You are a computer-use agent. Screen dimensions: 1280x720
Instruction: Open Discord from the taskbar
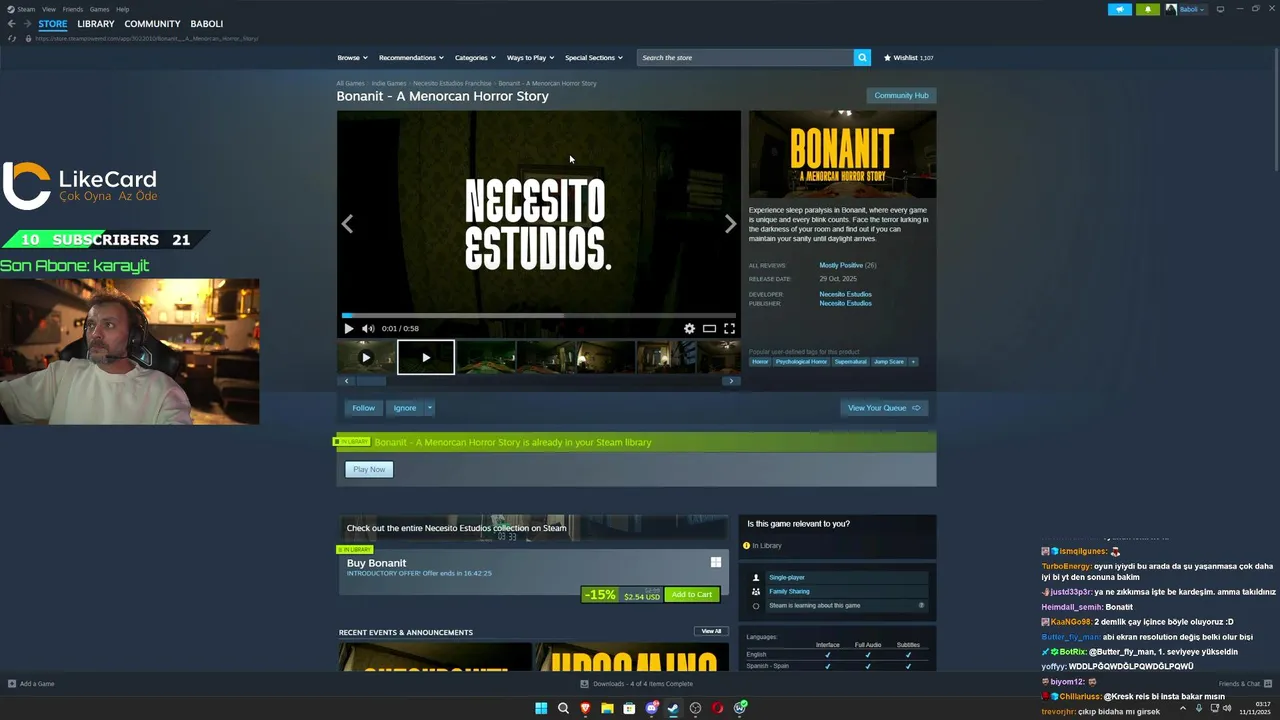pyautogui.click(x=651, y=708)
